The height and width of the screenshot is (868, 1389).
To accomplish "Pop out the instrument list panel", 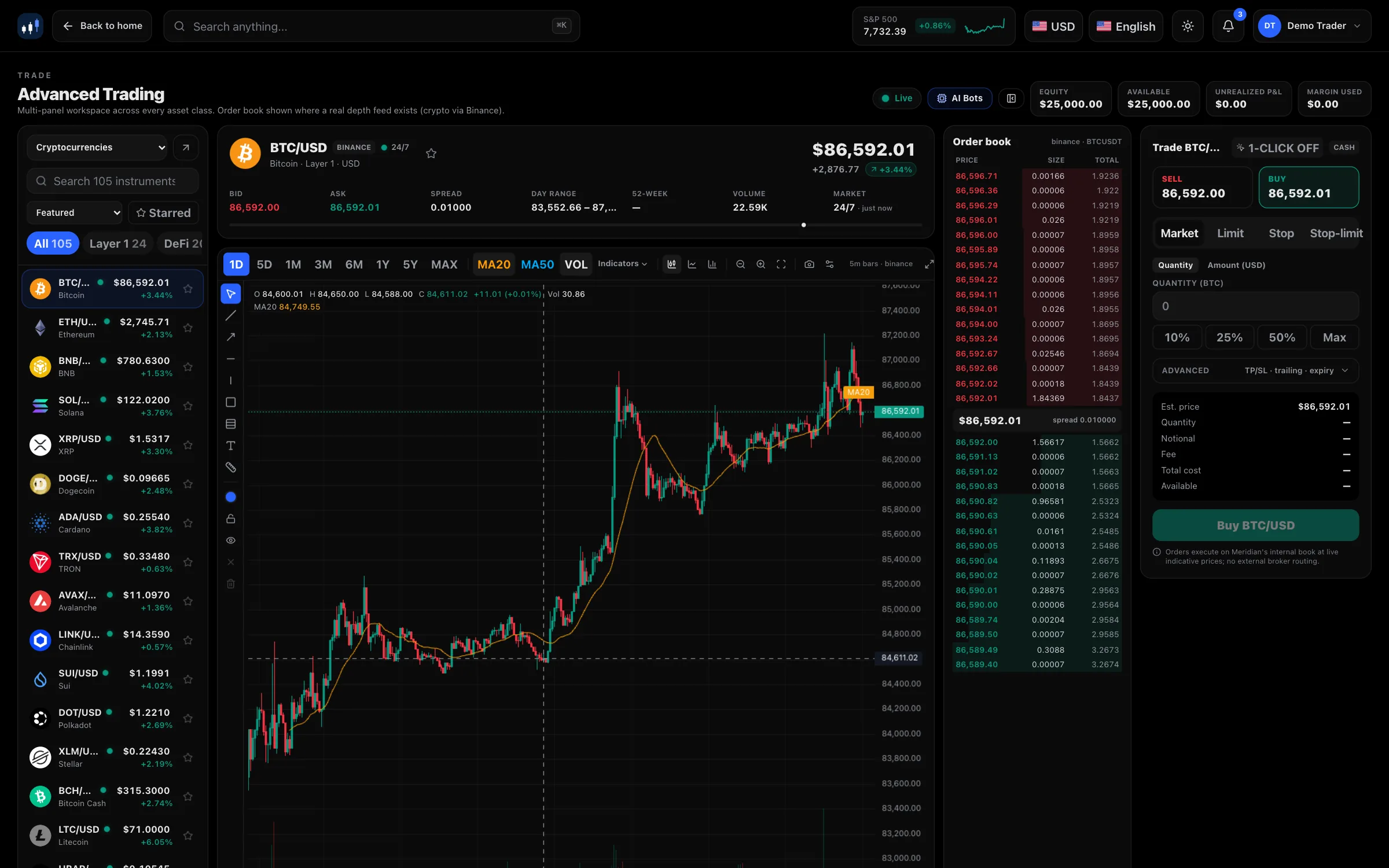I will tap(185, 148).
